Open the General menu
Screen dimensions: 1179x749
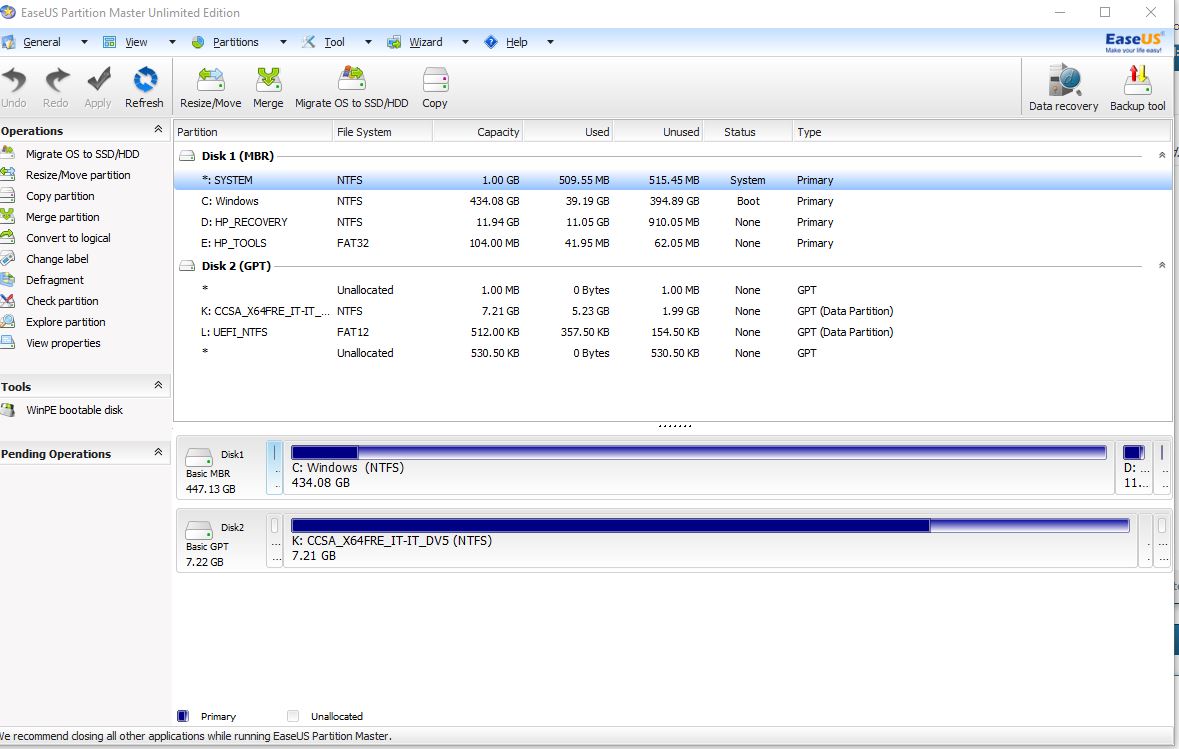[41, 42]
